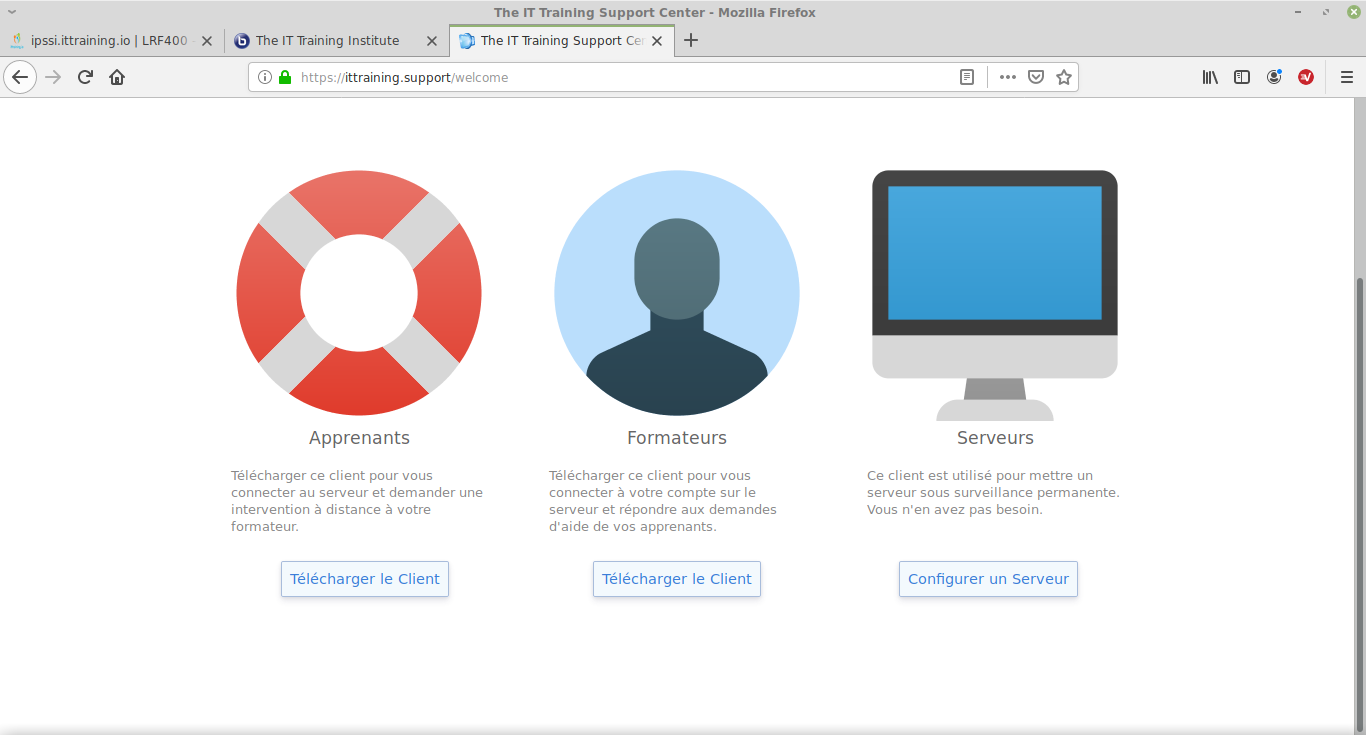This screenshot has height=735, width=1366.
Task: Click the Firefox account avatar icon
Action: coord(1274,77)
